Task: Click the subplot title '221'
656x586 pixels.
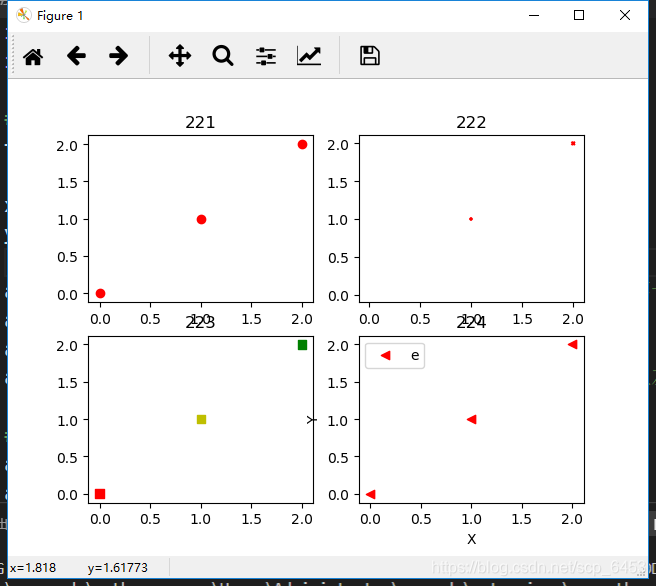Action: [200, 123]
